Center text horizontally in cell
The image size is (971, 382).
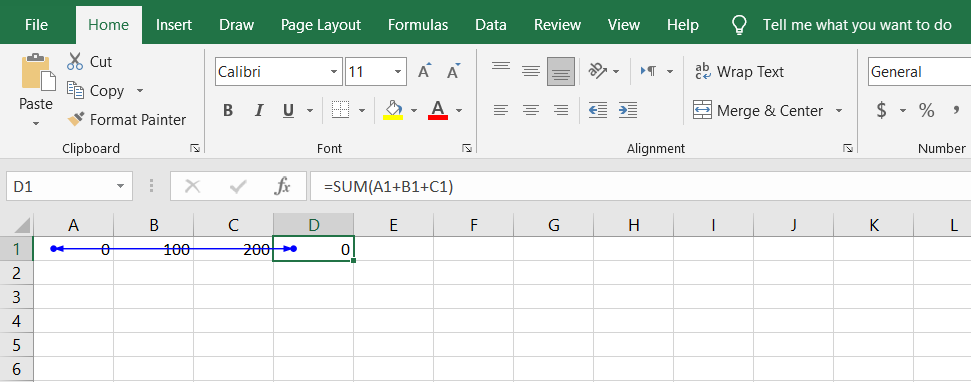(531, 110)
